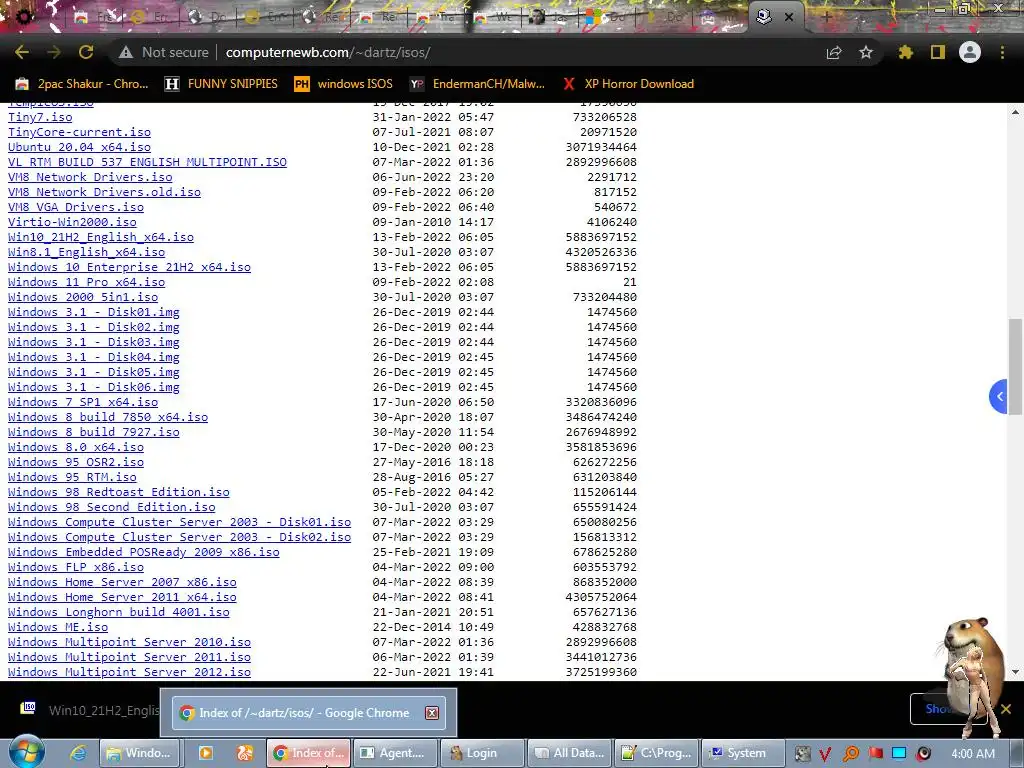Screen dimensions: 1024x768
Task: Launch Internet Explorer from the taskbar
Action: [x=78, y=753]
